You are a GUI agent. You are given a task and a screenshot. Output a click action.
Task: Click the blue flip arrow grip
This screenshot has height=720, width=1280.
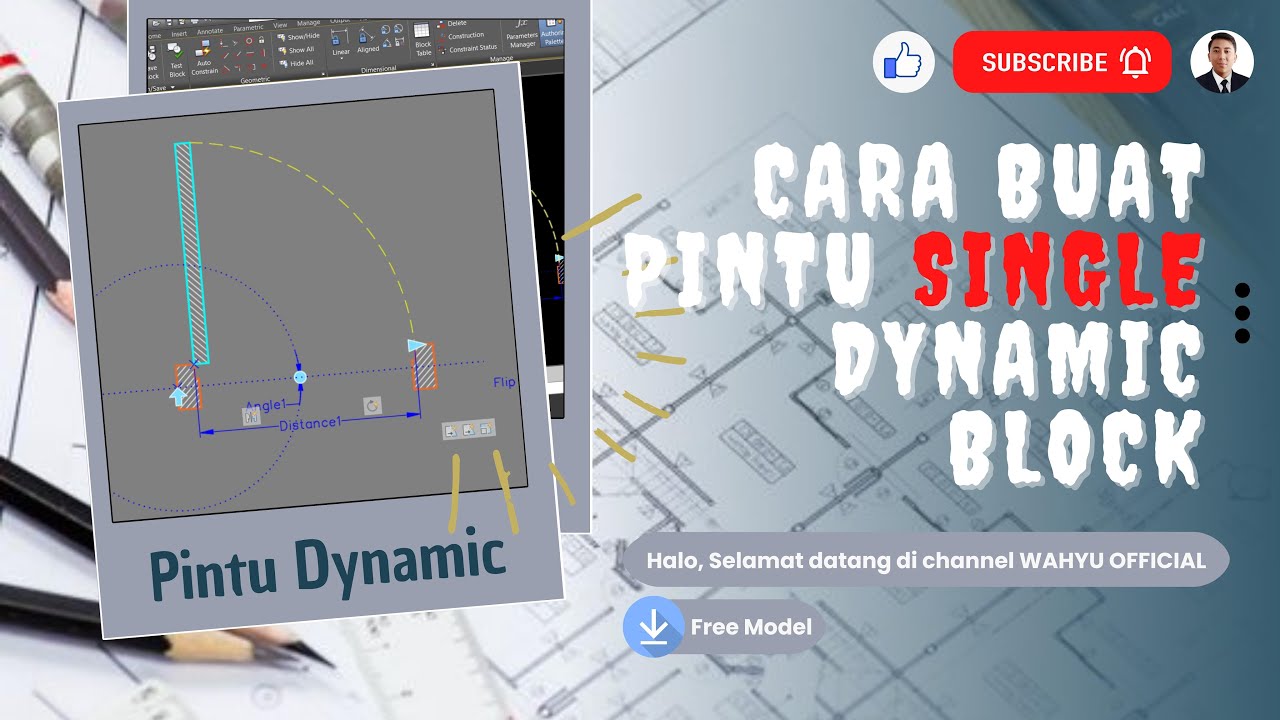pos(179,396)
